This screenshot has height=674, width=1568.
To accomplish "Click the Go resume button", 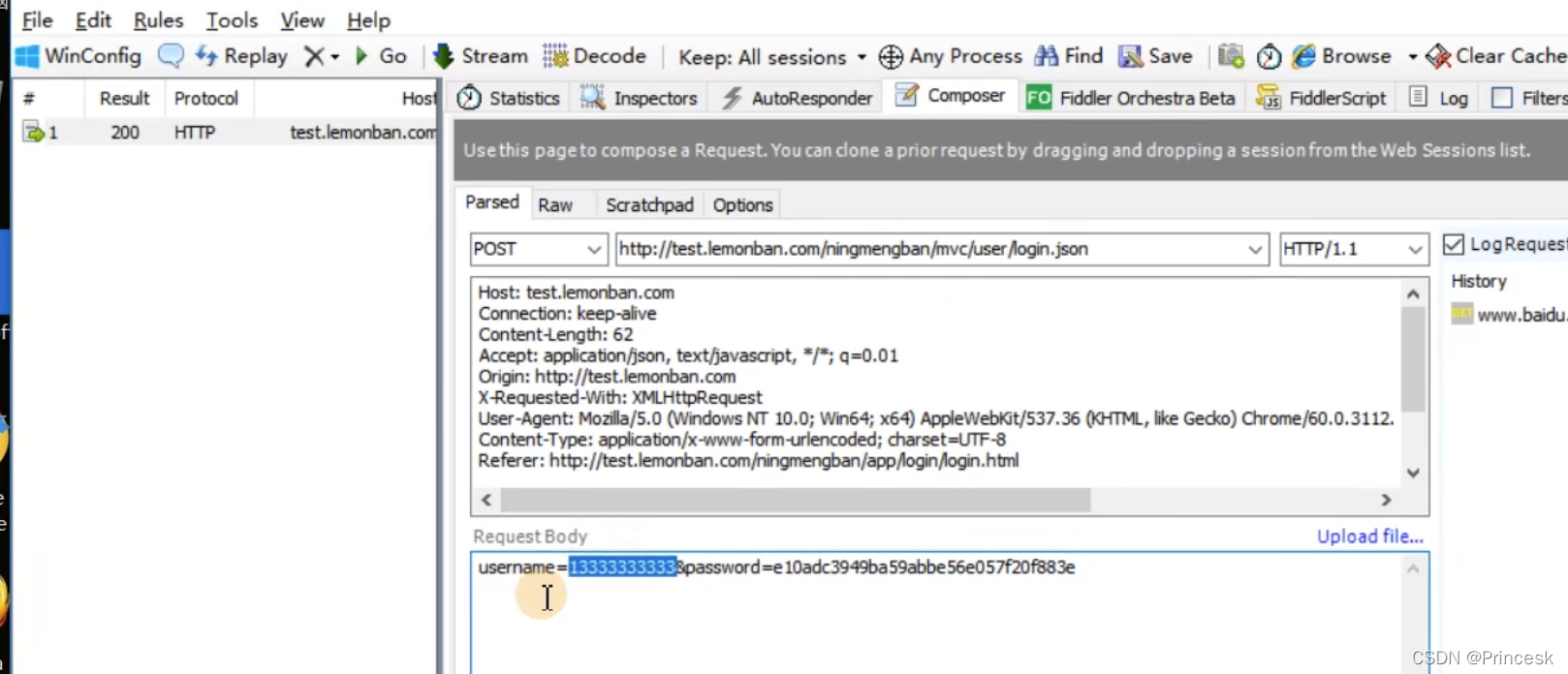I will (381, 56).
